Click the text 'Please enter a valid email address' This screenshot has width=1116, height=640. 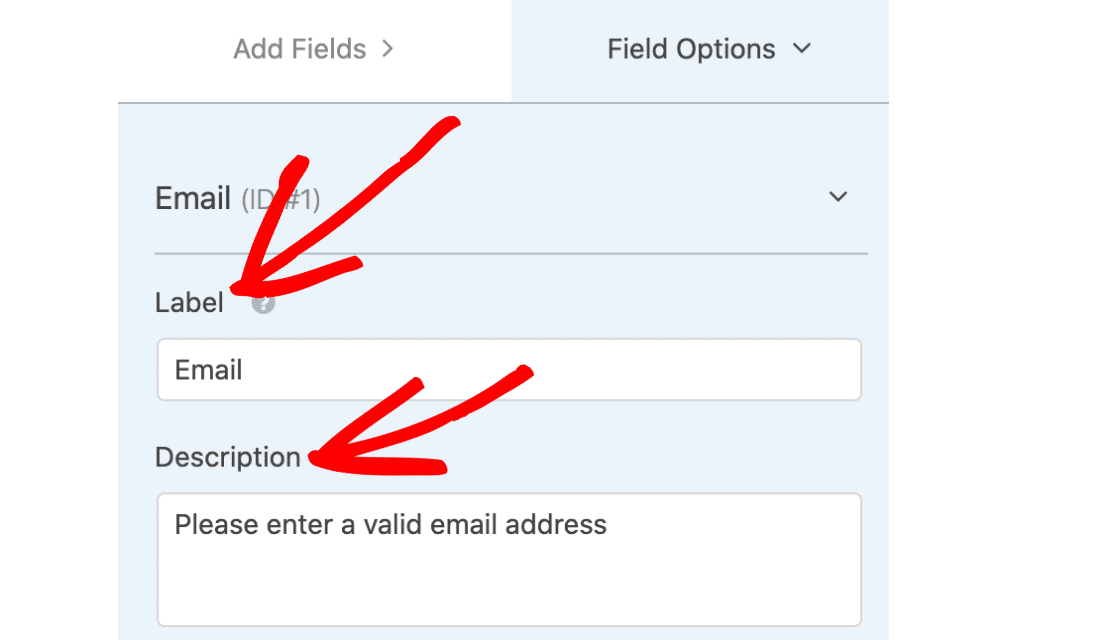pyautogui.click(x=390, y=524)
